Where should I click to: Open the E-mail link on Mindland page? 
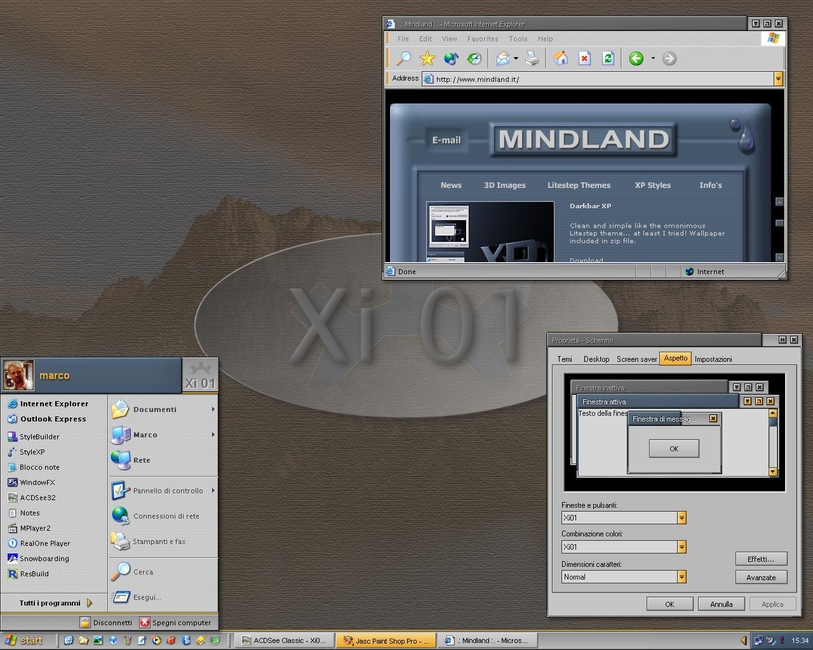[x=446, y=140]
